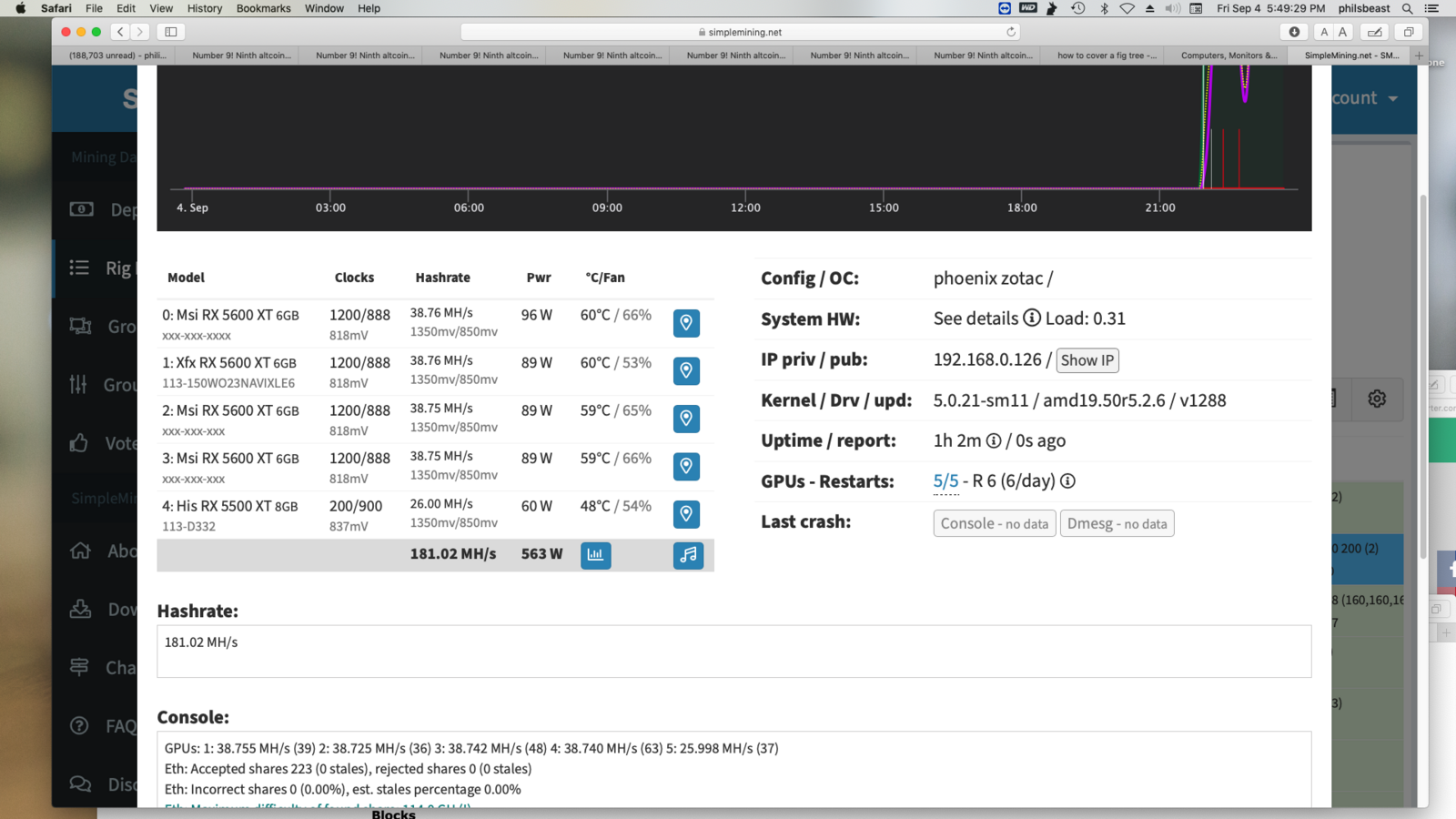The image size is (1456, 819).
Task: Click the philsbeast user name in menu bar
Action: click(x=1364, y=8)
